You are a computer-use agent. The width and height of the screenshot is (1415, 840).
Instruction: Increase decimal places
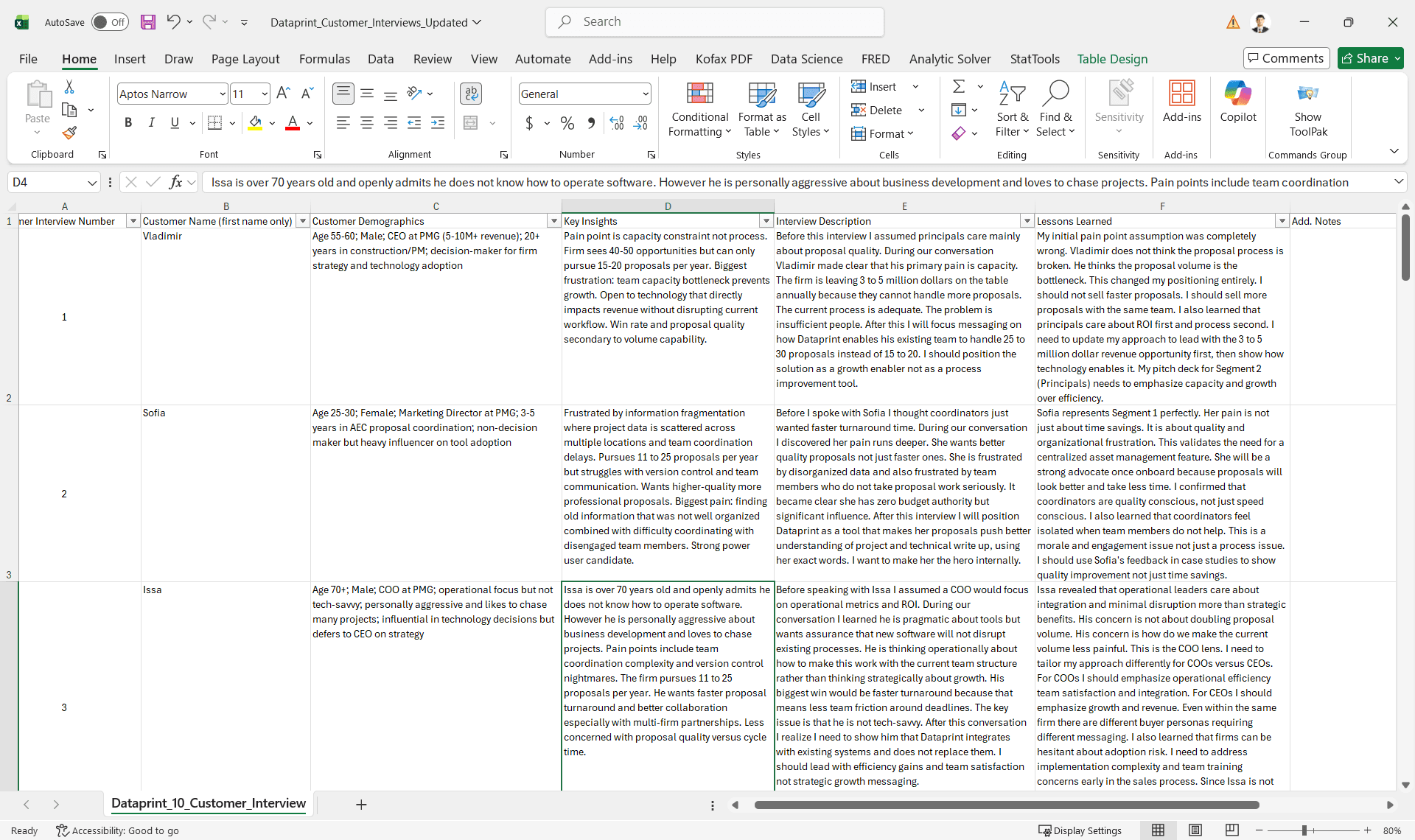[x=617, y=123]
